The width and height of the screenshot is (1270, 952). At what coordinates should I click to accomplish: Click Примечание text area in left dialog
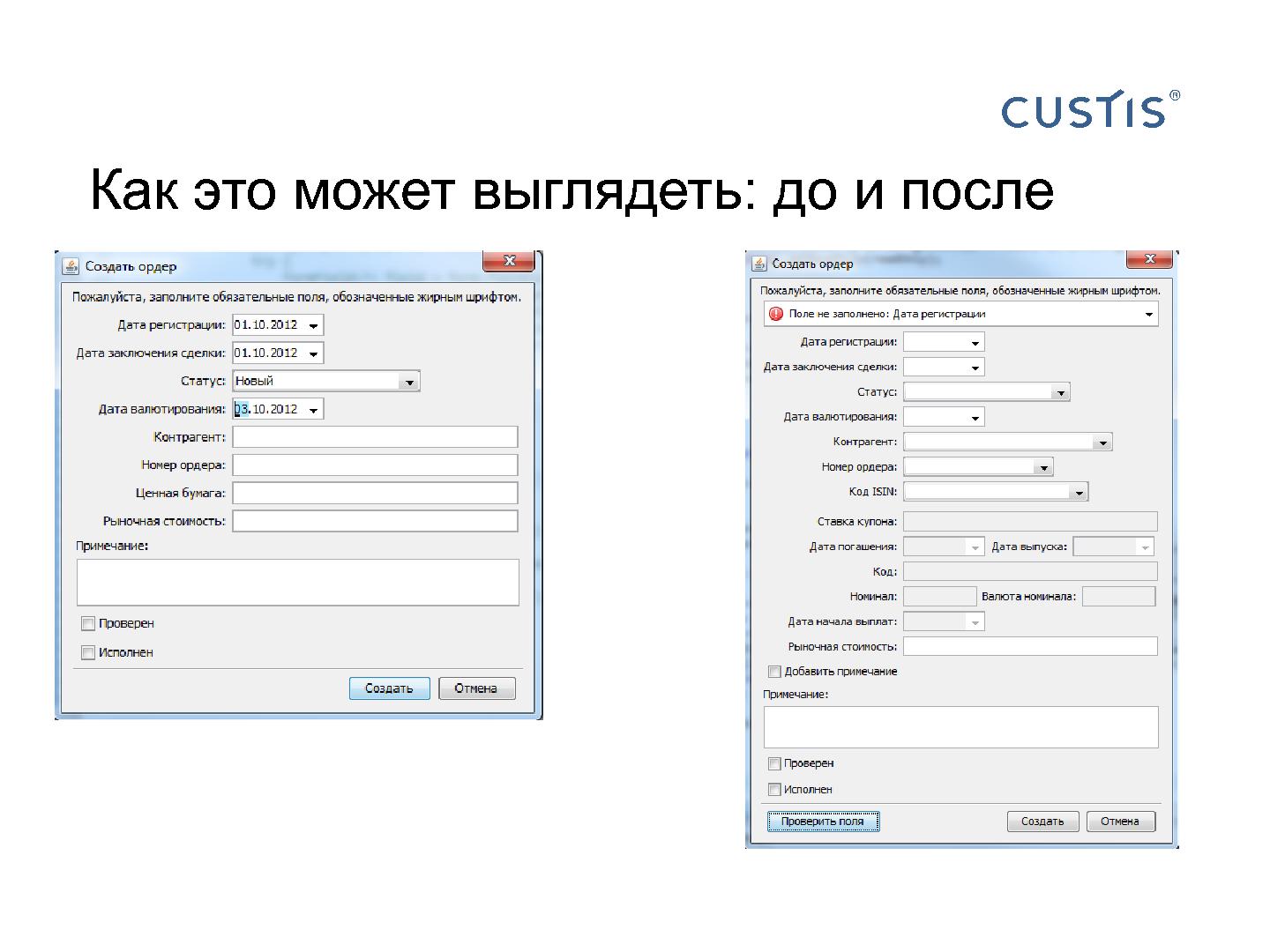pos(298,582)
